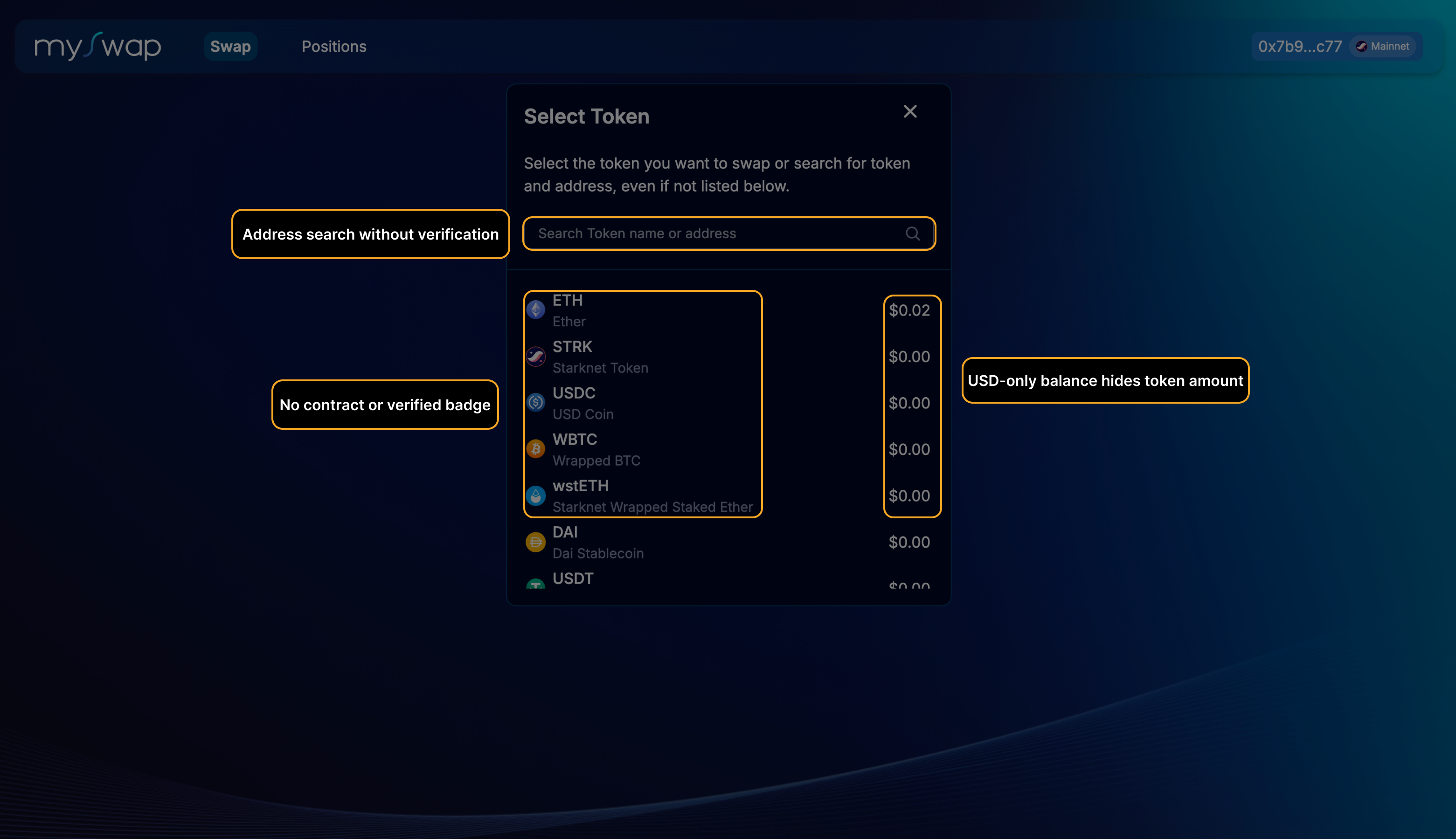Open the Positions tab
Screen dimensions: 1456x839
tap(334, 47)
